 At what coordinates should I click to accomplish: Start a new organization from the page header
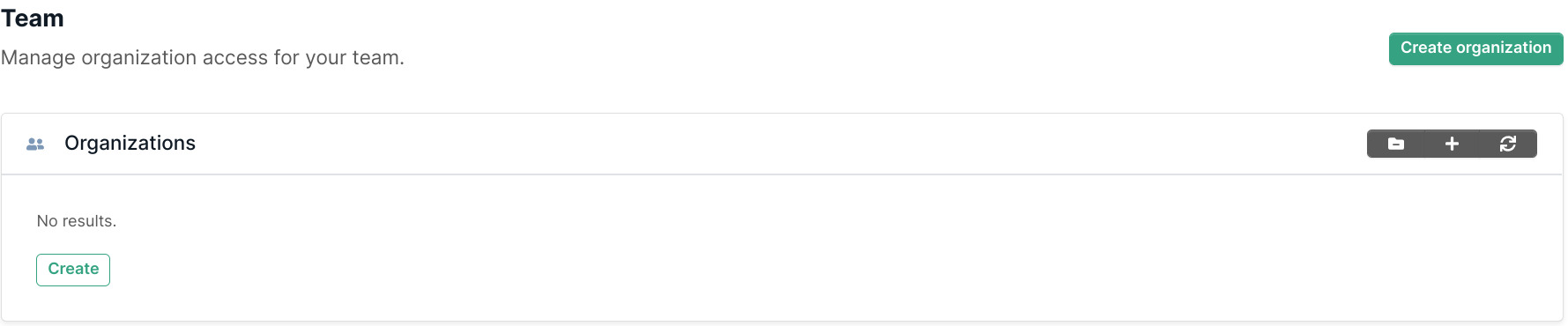1475,48
